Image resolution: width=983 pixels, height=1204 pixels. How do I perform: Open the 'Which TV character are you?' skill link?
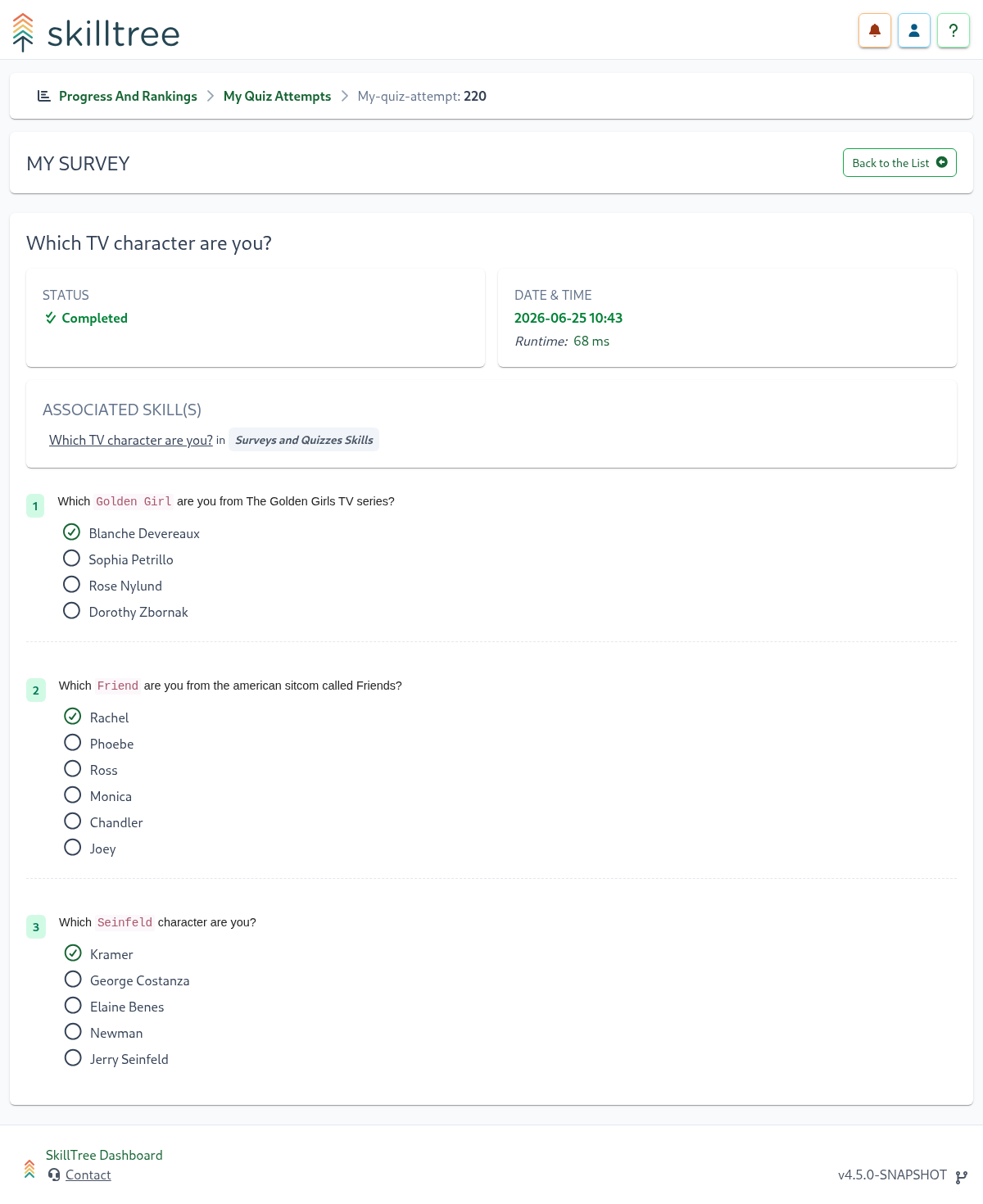coord(131,440)
